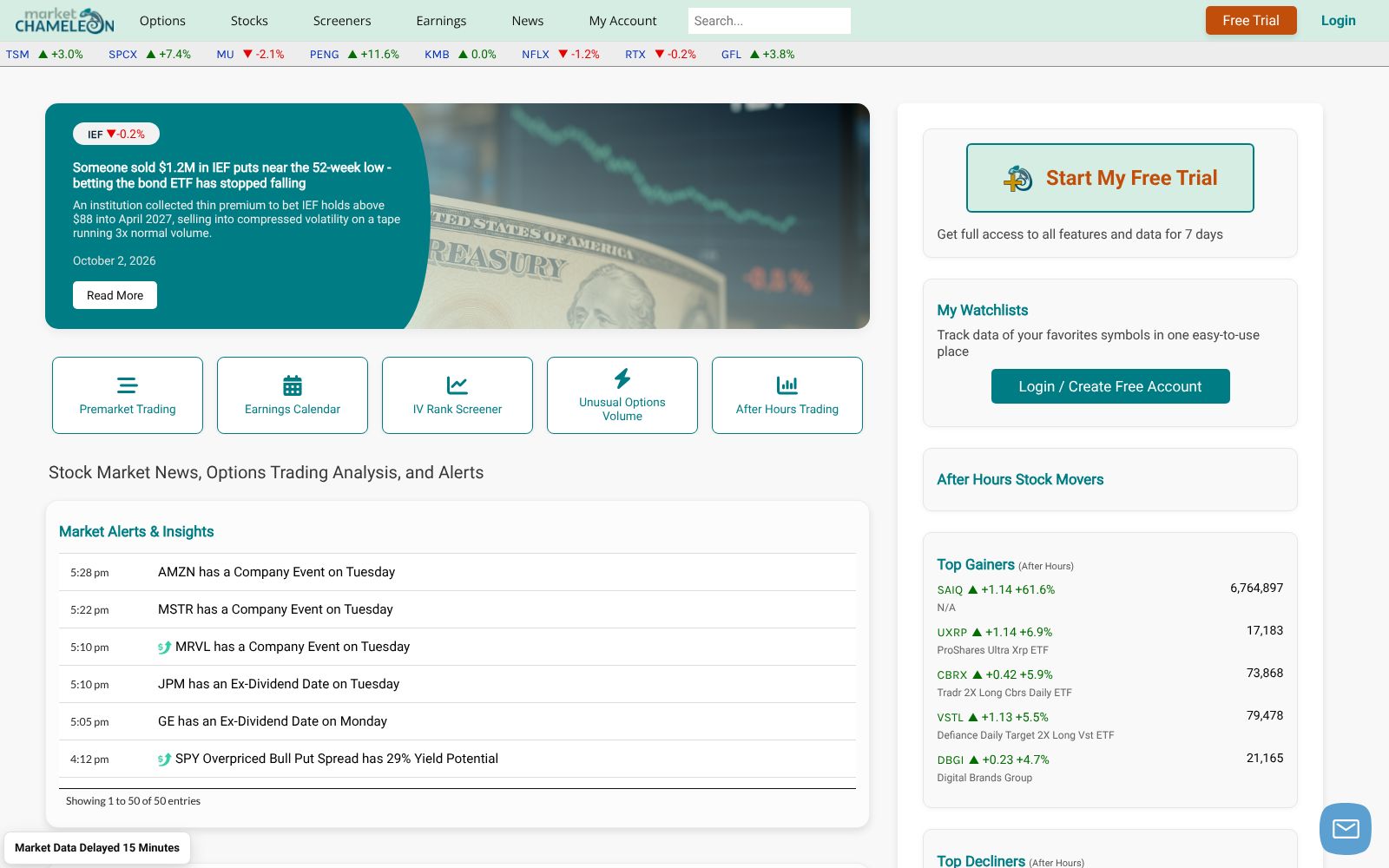The height and width of the screenshot is (868, 1389).
Task: Click chameleon icon beside MRVL alert
Action: point(164,648)
